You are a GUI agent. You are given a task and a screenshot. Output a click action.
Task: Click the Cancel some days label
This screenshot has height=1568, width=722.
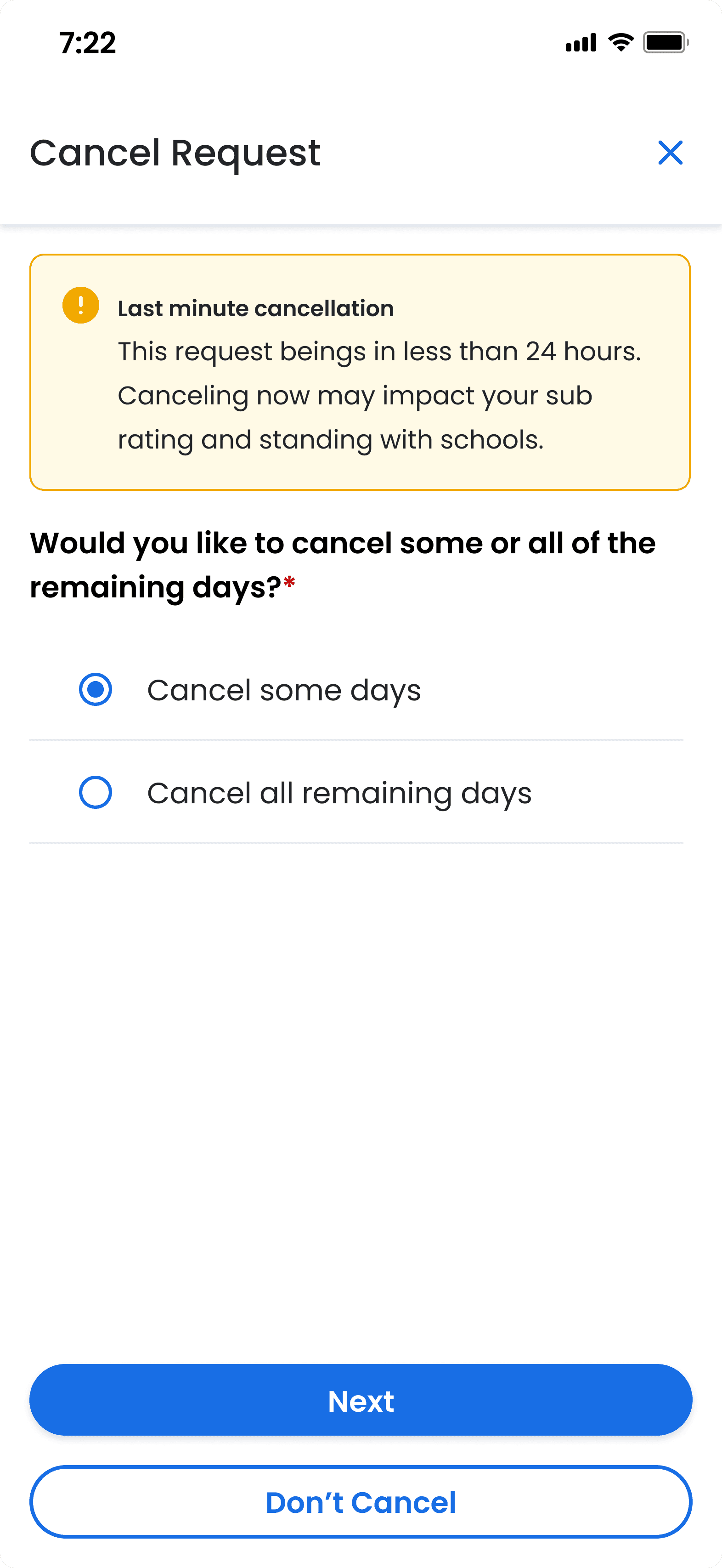(x=284, y=691)
